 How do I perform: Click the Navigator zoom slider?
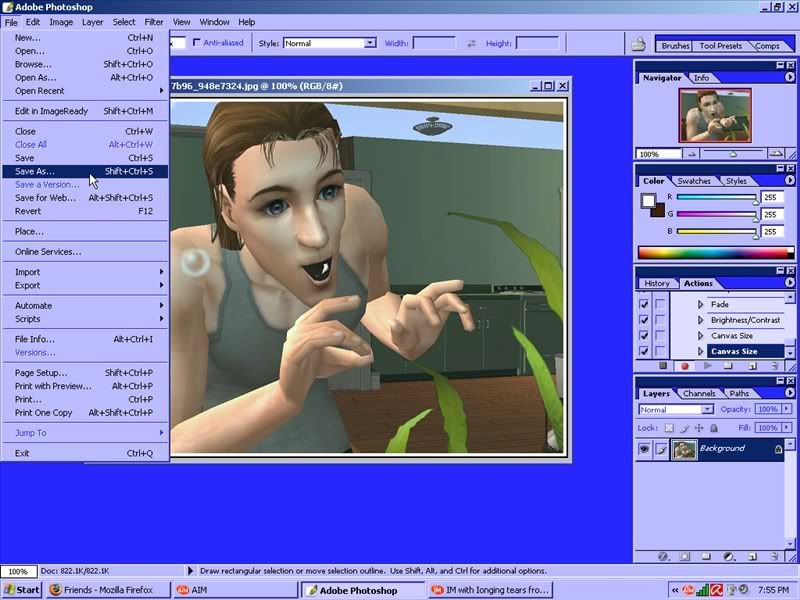point(733,154)
